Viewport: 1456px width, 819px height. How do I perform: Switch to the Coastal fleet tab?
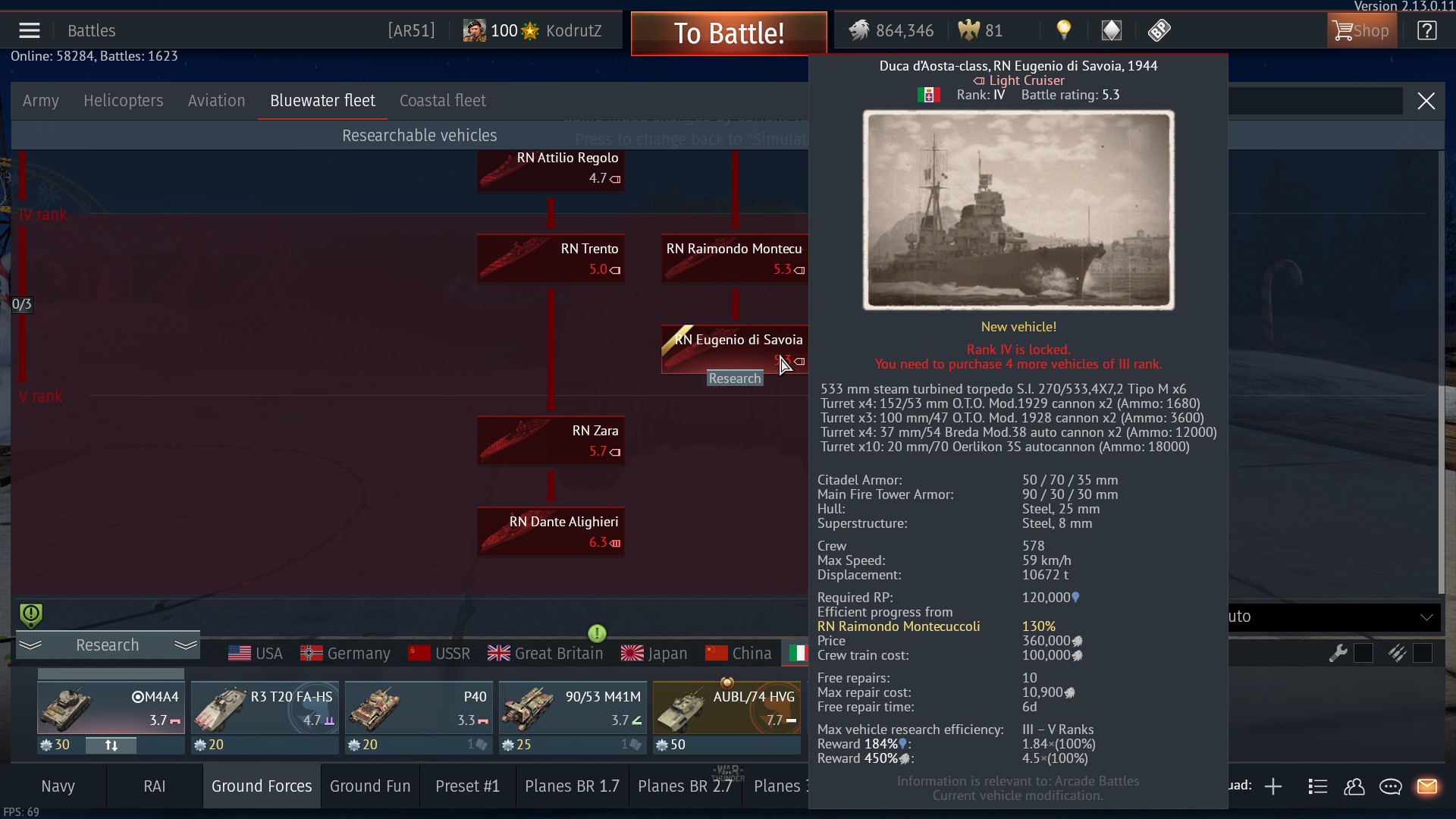pyautogui.click(x=443, y=101)
